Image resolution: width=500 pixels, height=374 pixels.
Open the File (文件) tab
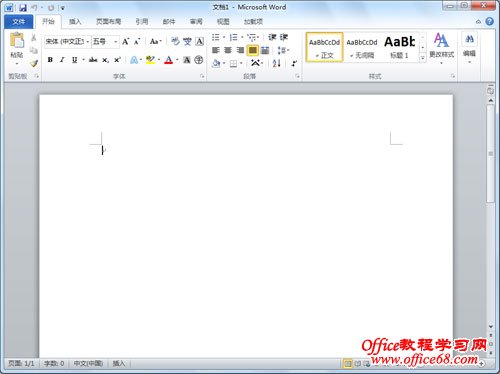coord(18,22)
